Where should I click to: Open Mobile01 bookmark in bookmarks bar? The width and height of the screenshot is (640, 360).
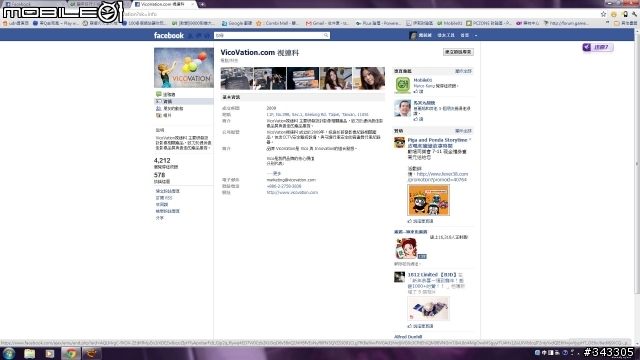(450, 23)
